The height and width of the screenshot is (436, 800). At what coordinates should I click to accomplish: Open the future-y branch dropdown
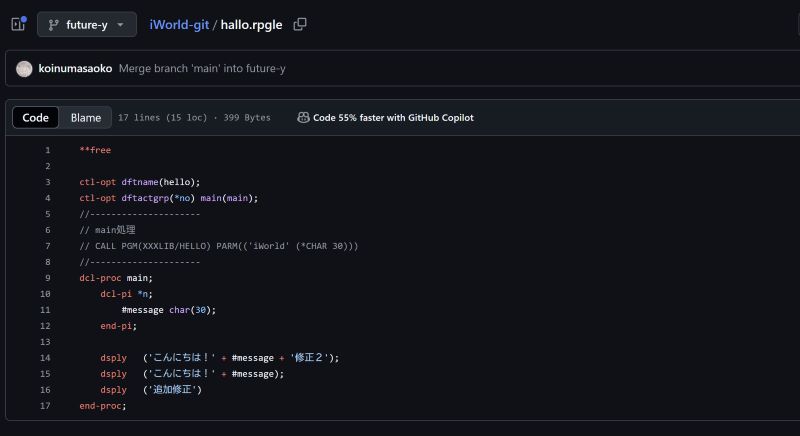pyautogui.click(x=87, y=24)
